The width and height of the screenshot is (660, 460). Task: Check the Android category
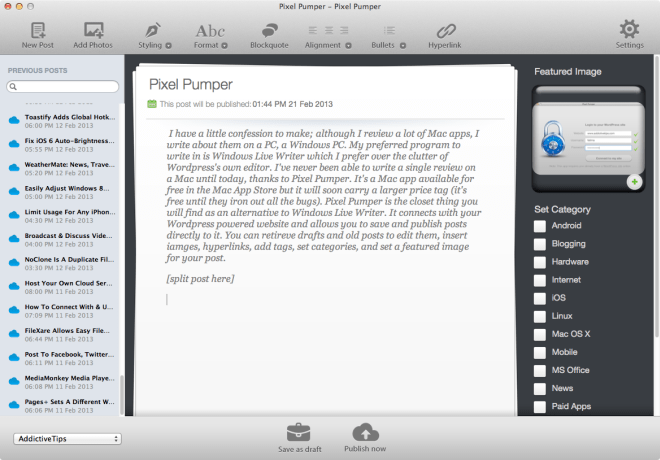540,226
